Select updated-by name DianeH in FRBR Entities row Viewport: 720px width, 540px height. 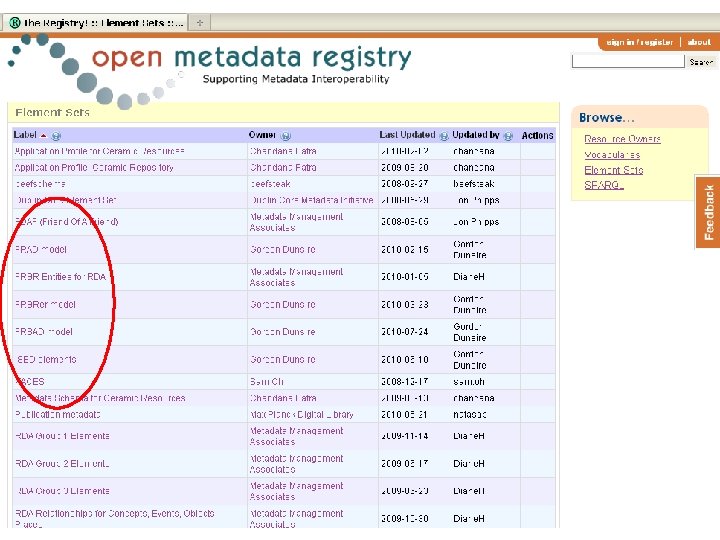tap(469, 277)
